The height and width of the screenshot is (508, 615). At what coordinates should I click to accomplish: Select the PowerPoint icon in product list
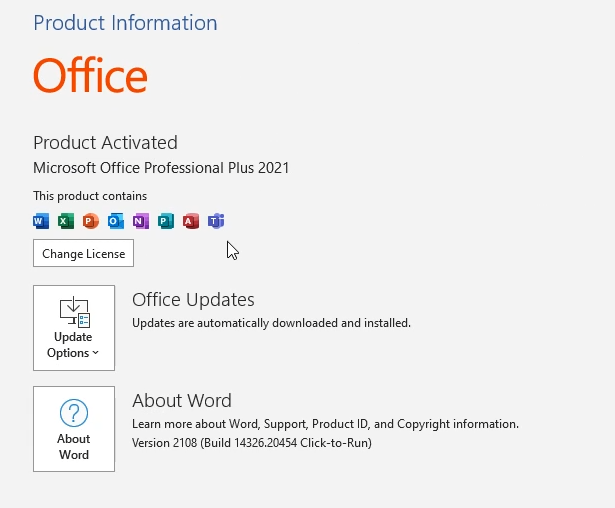91,221
